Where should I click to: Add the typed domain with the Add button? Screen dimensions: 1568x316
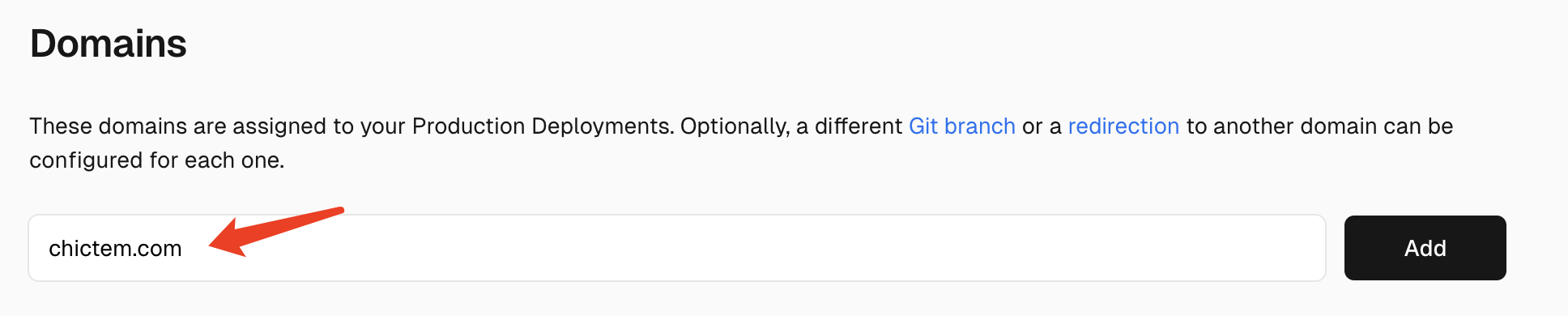tap(1425, 248)
